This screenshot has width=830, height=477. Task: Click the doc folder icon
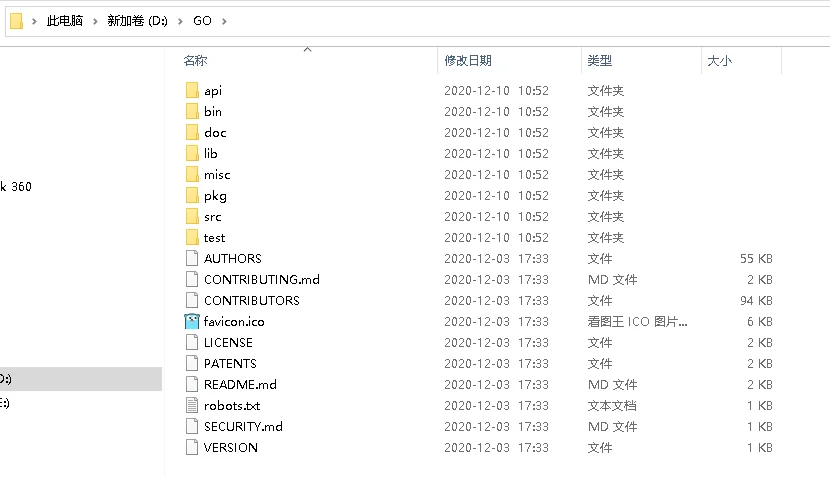pyautogui.click(x=192, y=132)
